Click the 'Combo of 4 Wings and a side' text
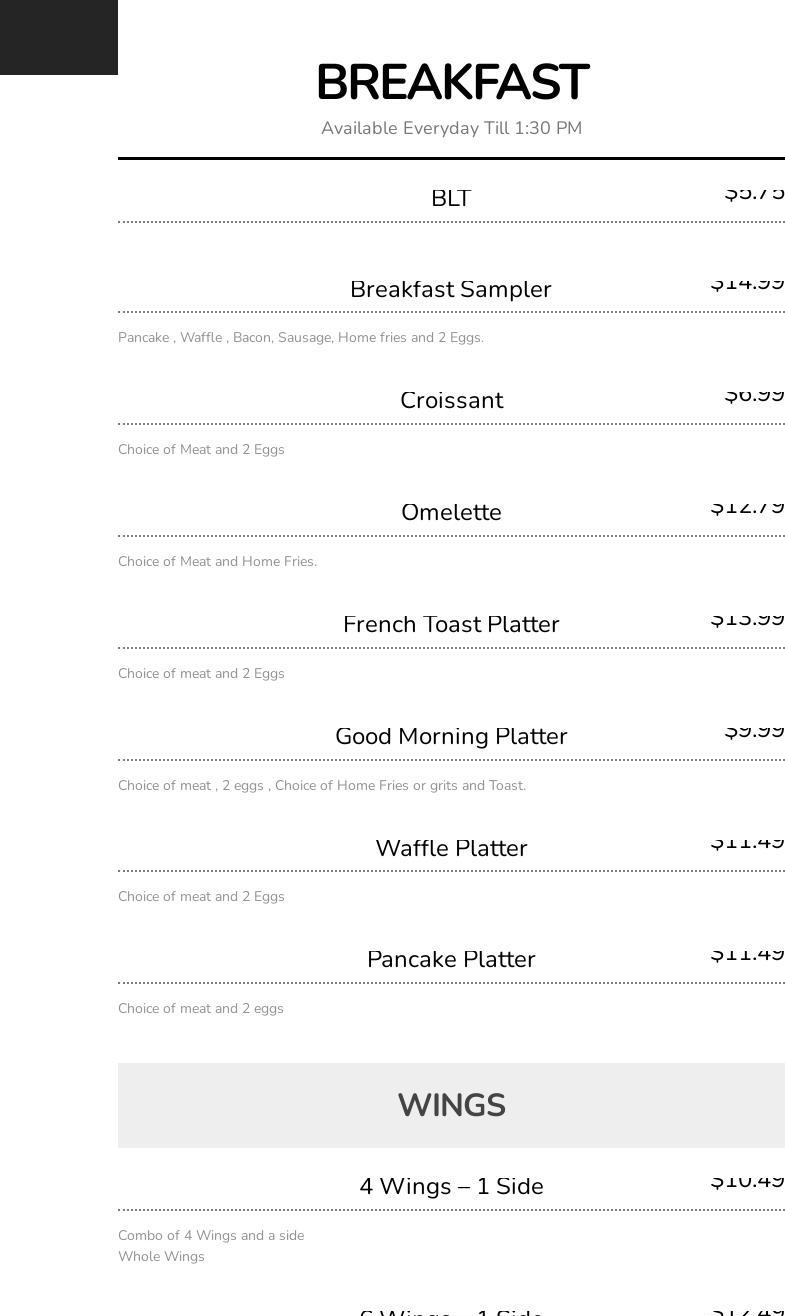 pyautogui.click(x=210, y=1236)
